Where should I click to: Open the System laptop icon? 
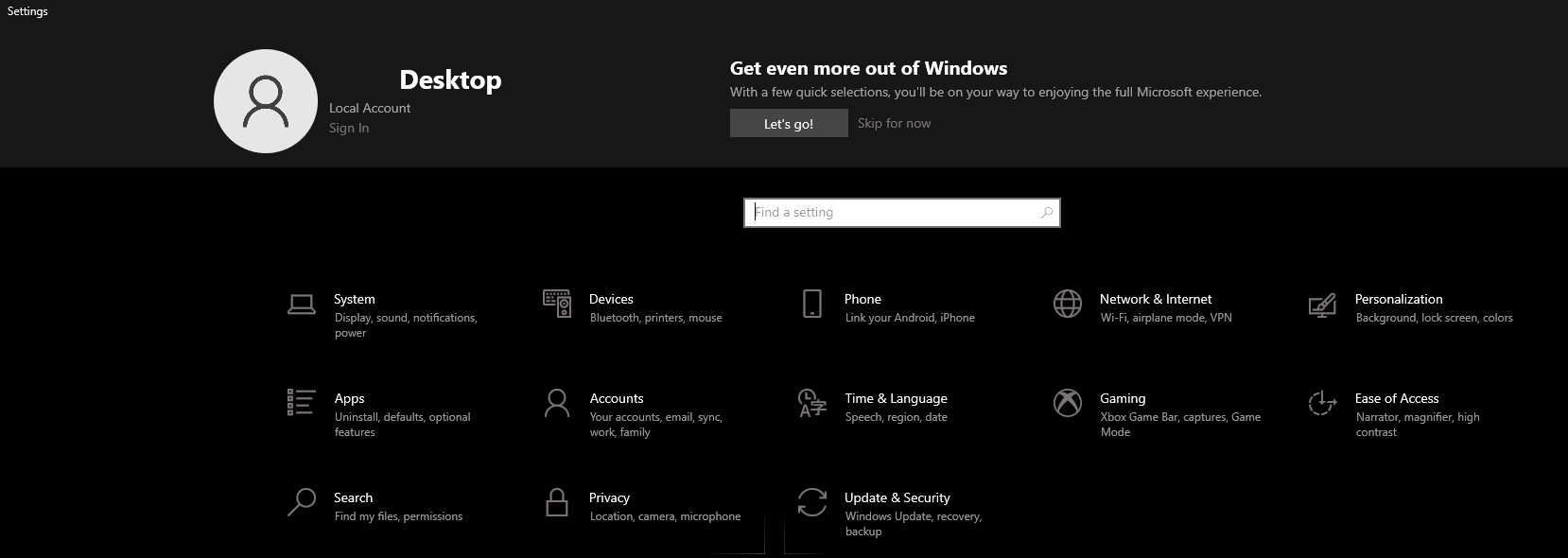pos(302,304)
